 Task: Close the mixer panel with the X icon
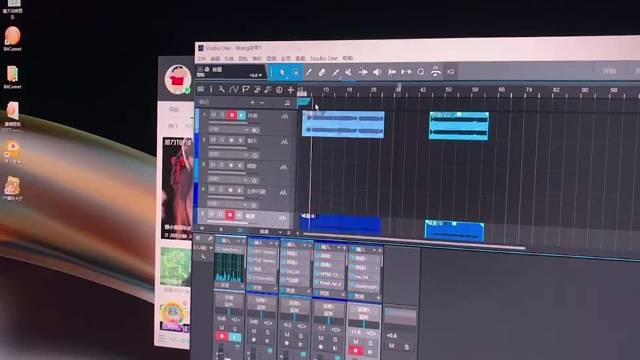click(x=198, y=237)
